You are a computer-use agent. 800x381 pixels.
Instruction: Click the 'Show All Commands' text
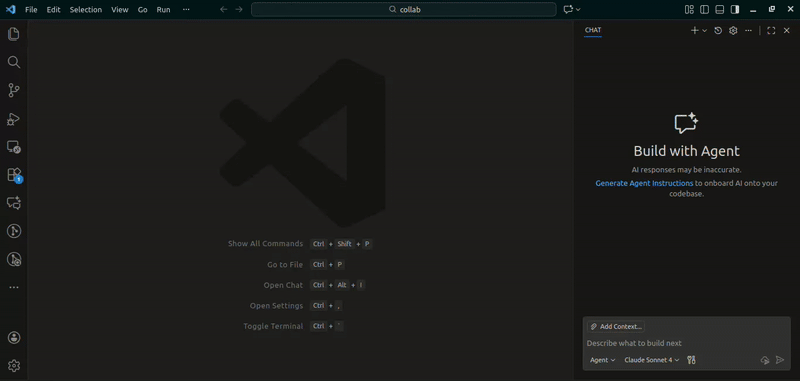265,244
